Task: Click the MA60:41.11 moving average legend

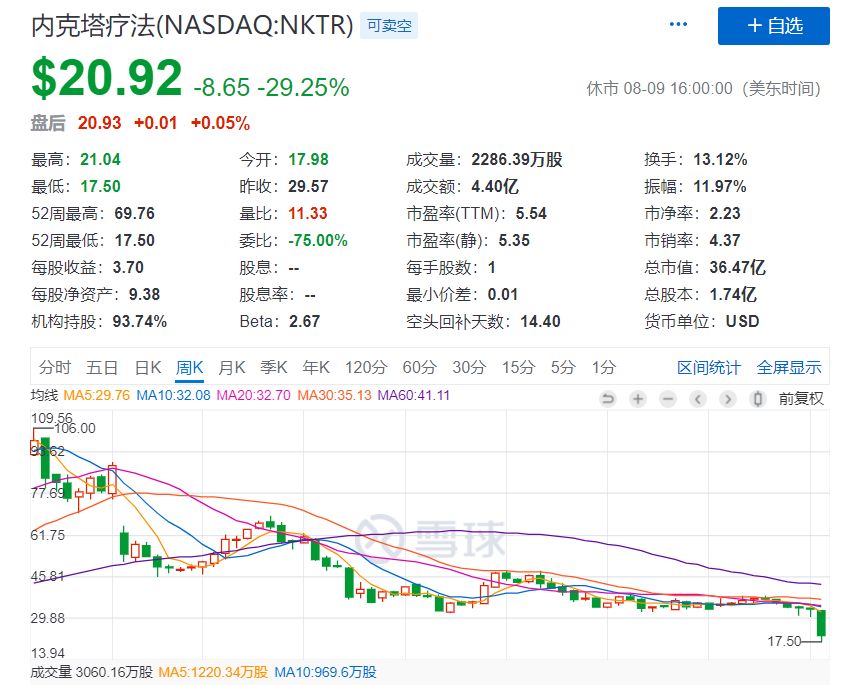Action: point(413,395)
